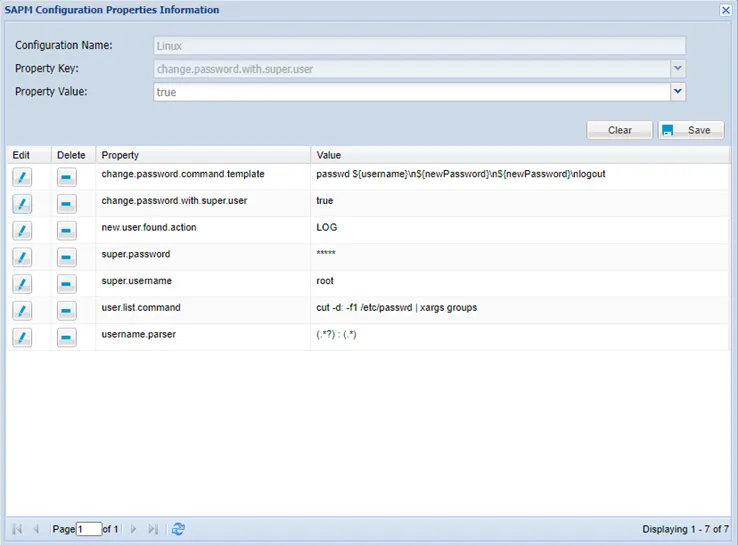Select the masked ***** password value

click(326, 253)
